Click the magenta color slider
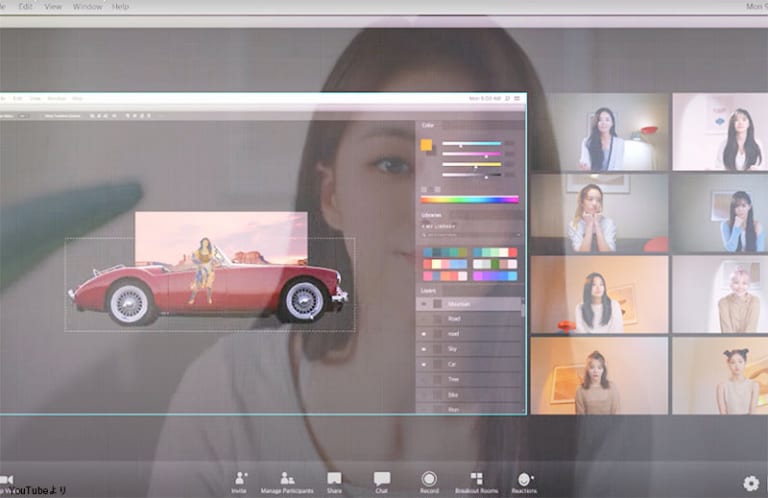 [472, 154]
